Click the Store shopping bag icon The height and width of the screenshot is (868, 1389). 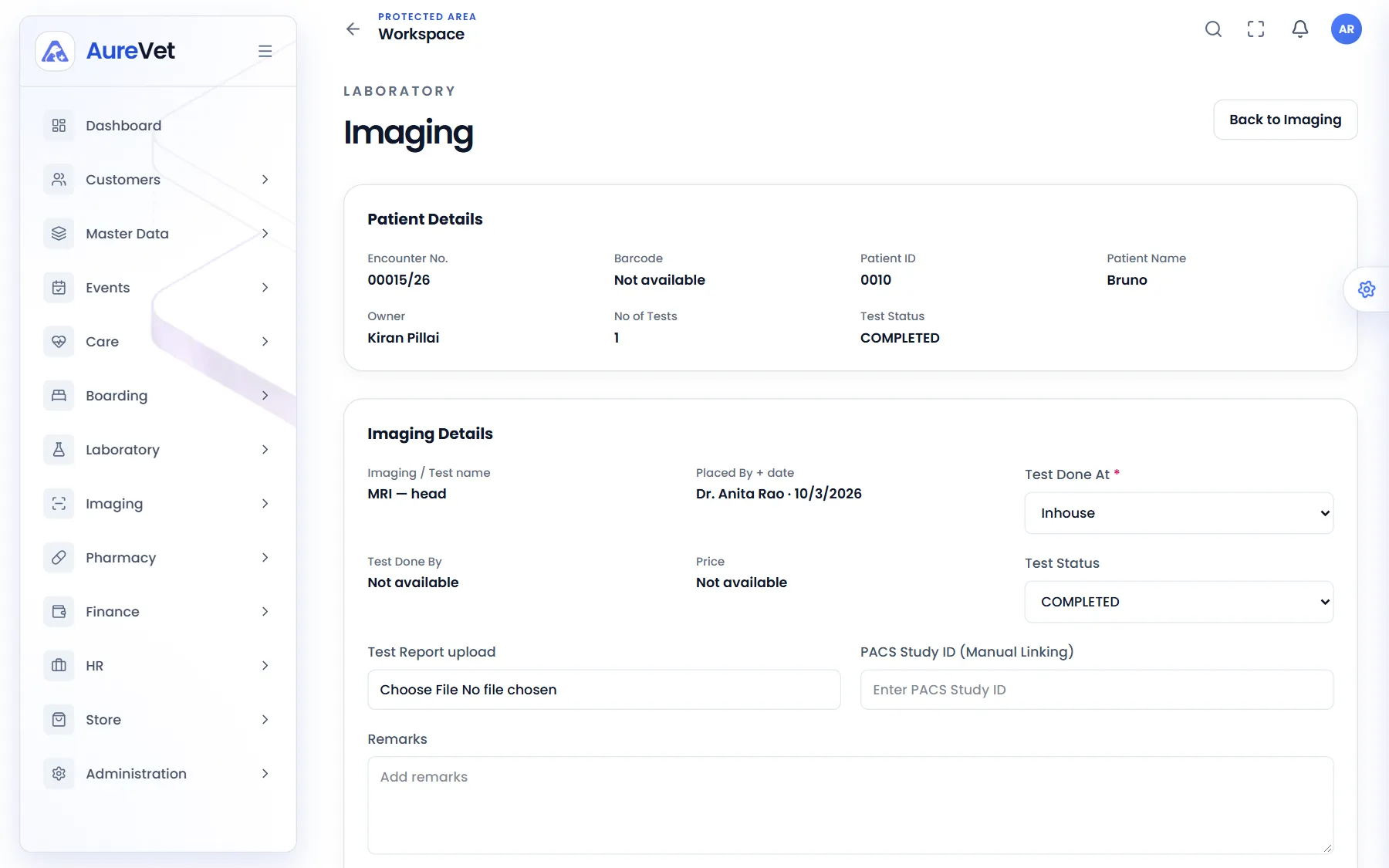click(59, 720)
